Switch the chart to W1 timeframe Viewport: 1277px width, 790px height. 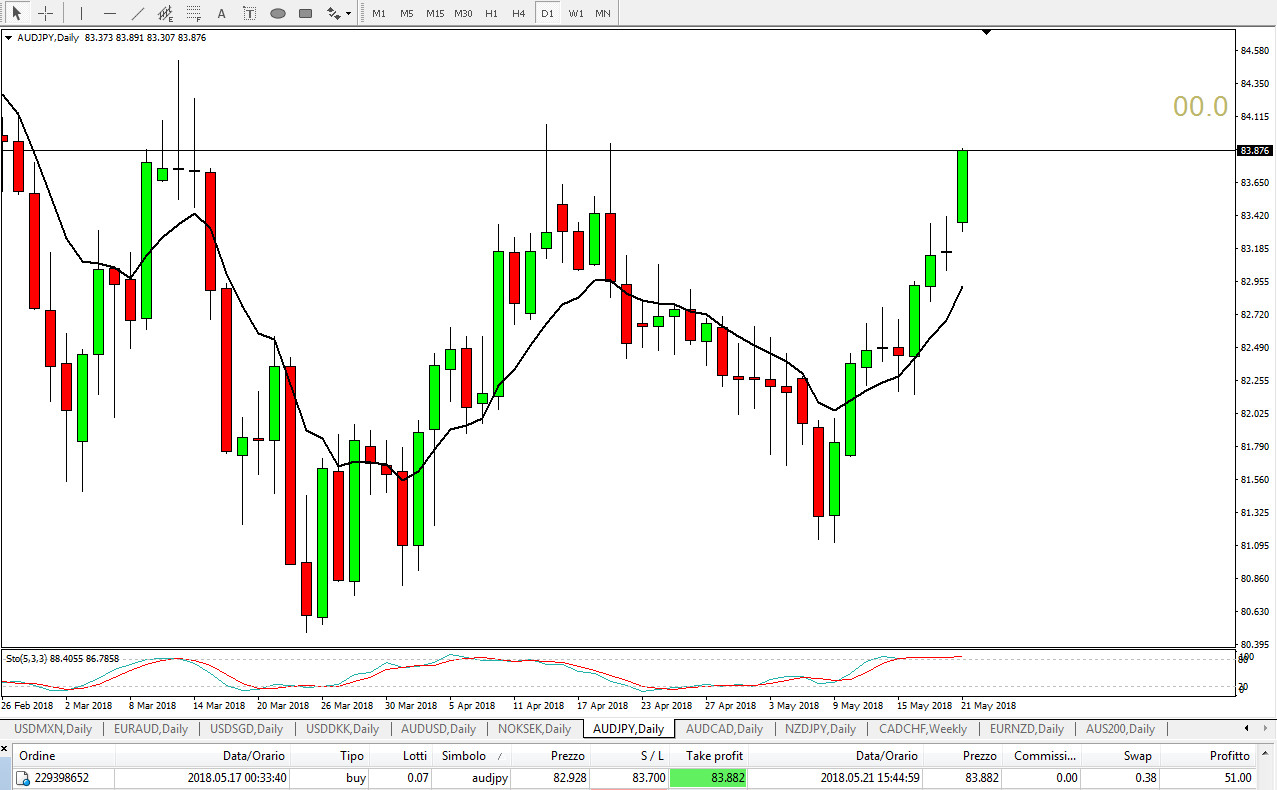point(576,13)
